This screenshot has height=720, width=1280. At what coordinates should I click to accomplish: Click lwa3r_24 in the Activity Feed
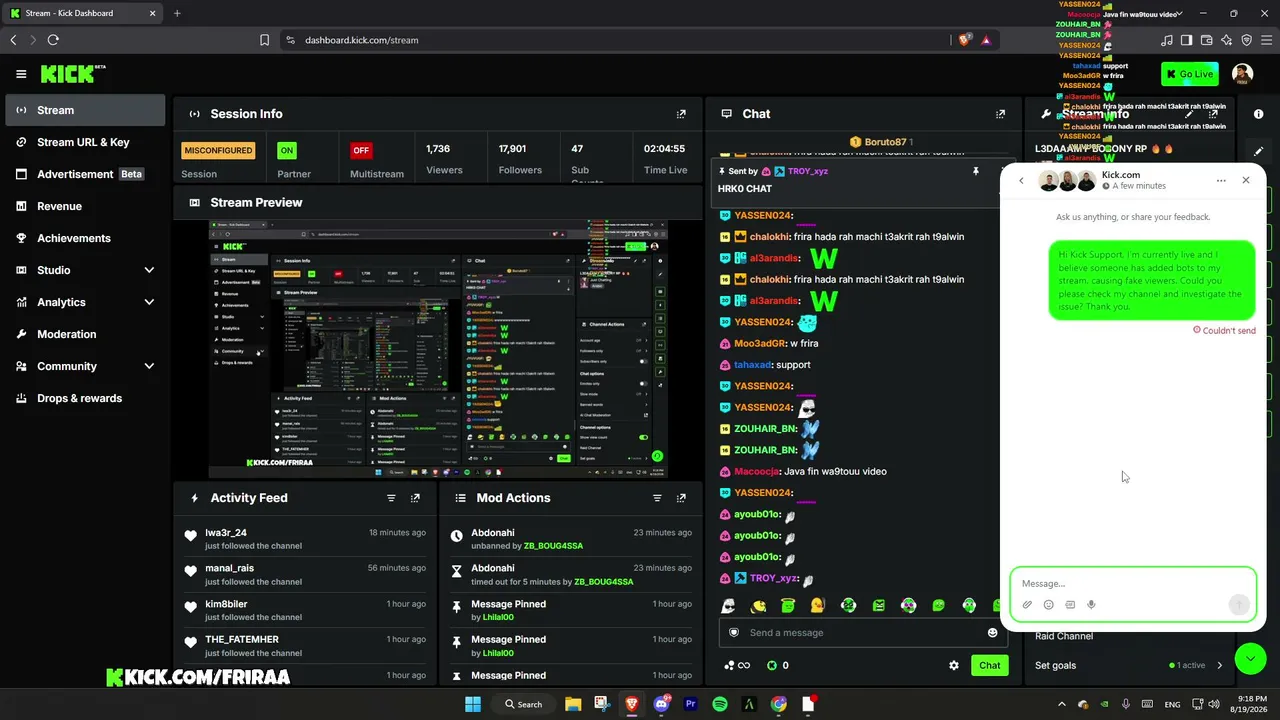(226, 533)
